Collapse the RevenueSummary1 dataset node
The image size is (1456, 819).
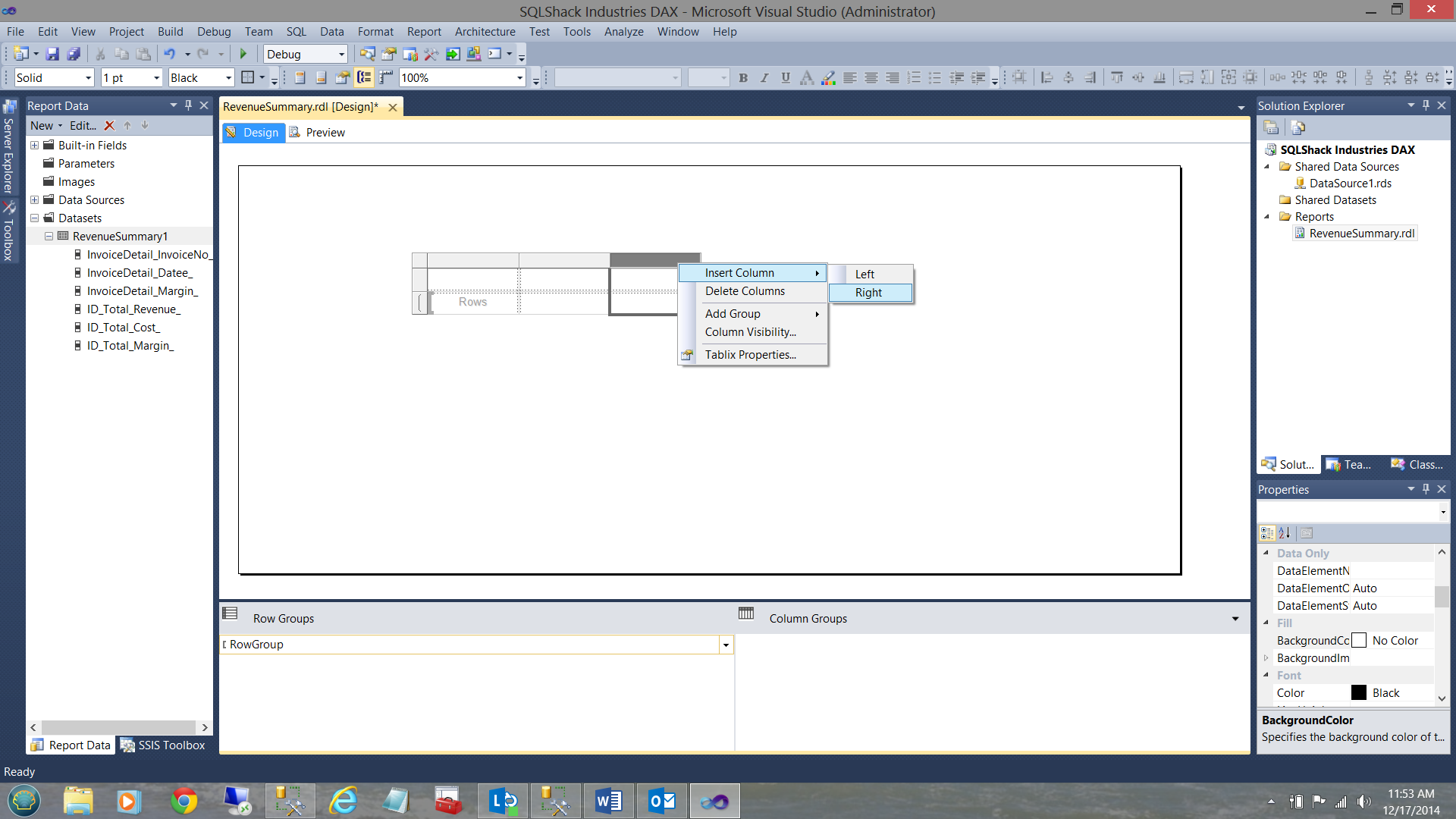(x=49, y=237)
